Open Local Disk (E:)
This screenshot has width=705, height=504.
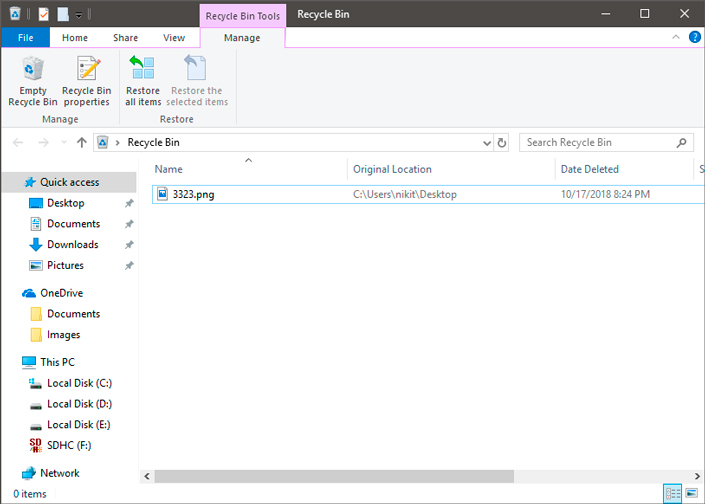pyautogui.click(x=79, y=424)
